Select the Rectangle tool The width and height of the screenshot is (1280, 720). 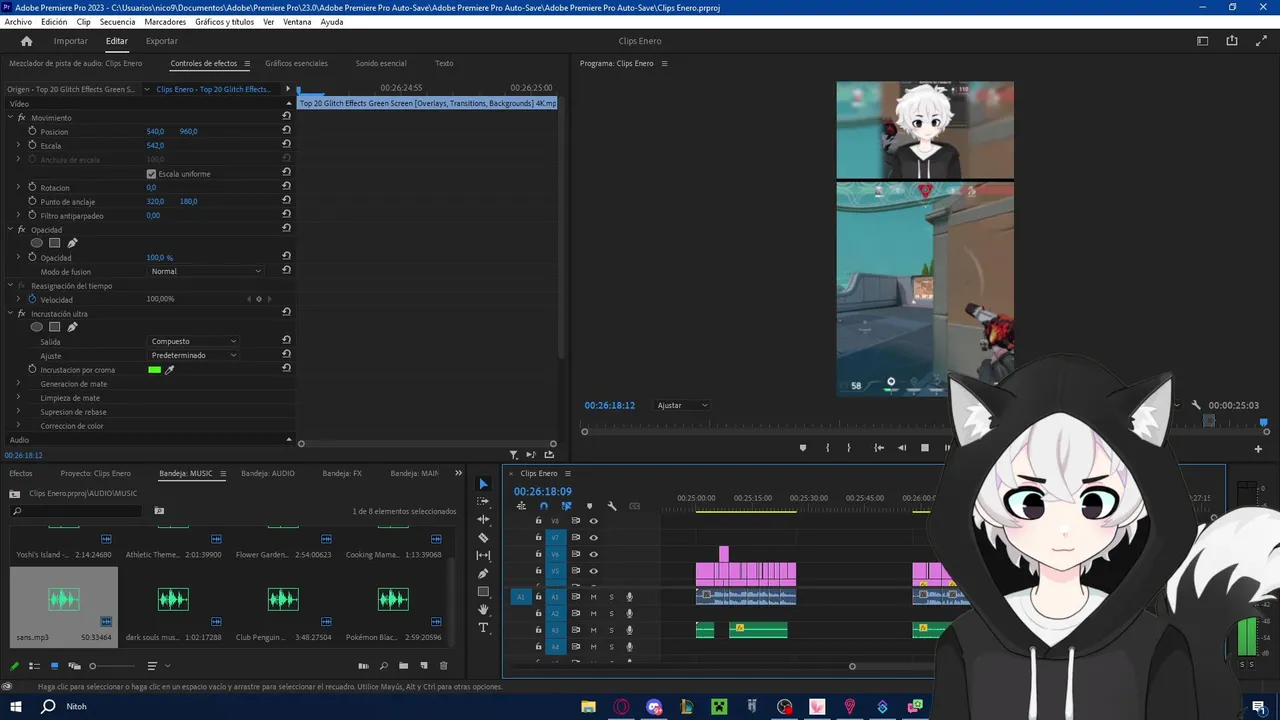(x=483, y=591)
